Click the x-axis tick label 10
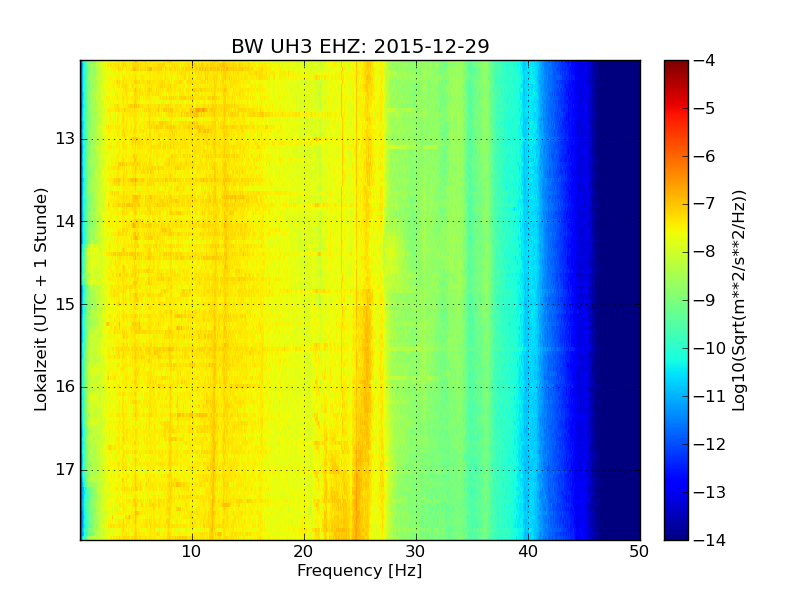Image resolution: width=800 pixels, height=600 pixels. (x=191, y=552)
